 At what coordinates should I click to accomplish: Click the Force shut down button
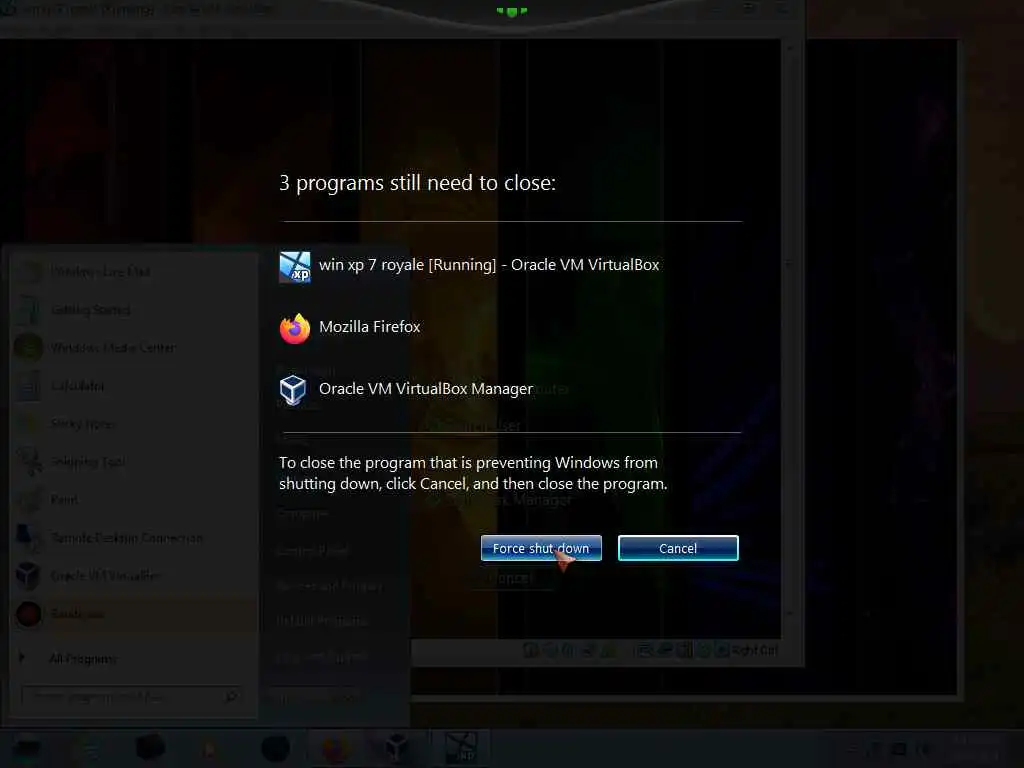click(x=541, y=548)
